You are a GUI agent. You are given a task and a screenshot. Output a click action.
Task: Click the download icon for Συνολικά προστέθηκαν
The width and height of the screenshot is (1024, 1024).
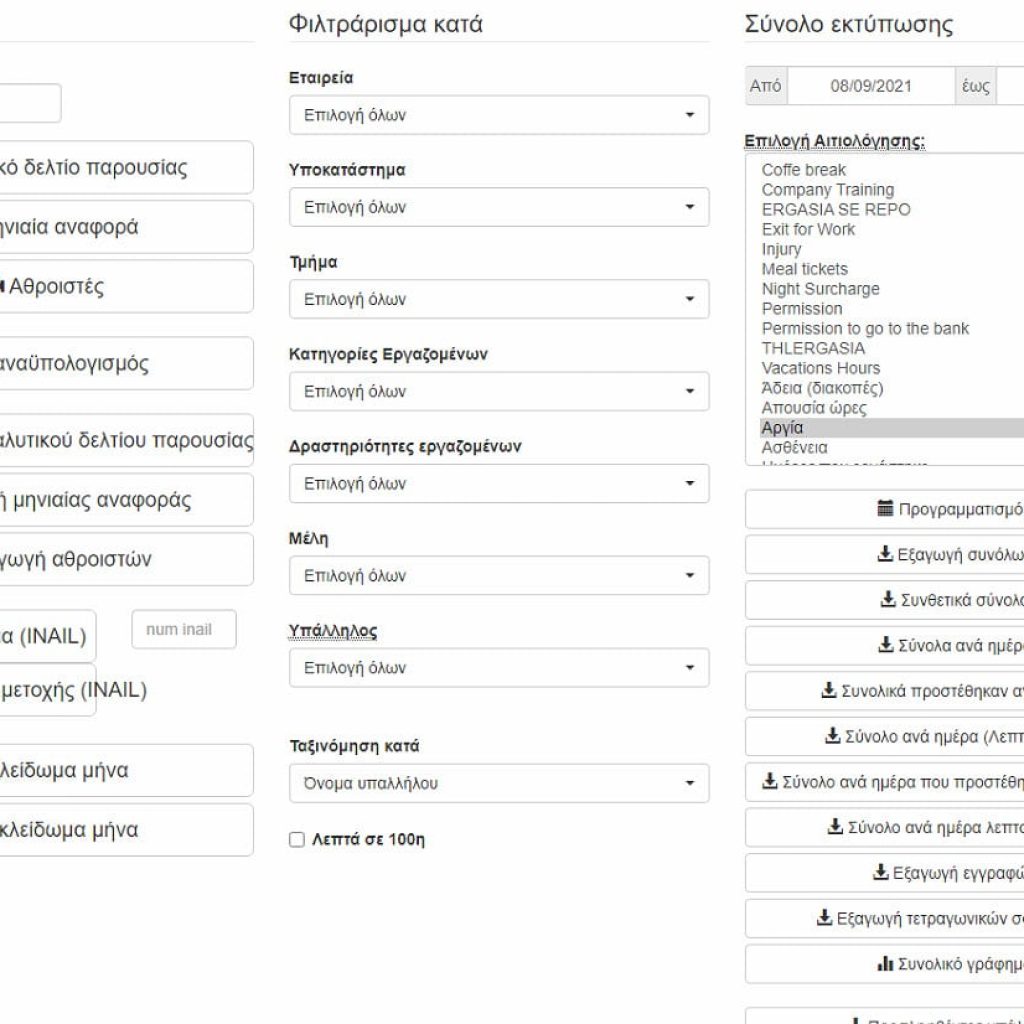click(829, 690)
